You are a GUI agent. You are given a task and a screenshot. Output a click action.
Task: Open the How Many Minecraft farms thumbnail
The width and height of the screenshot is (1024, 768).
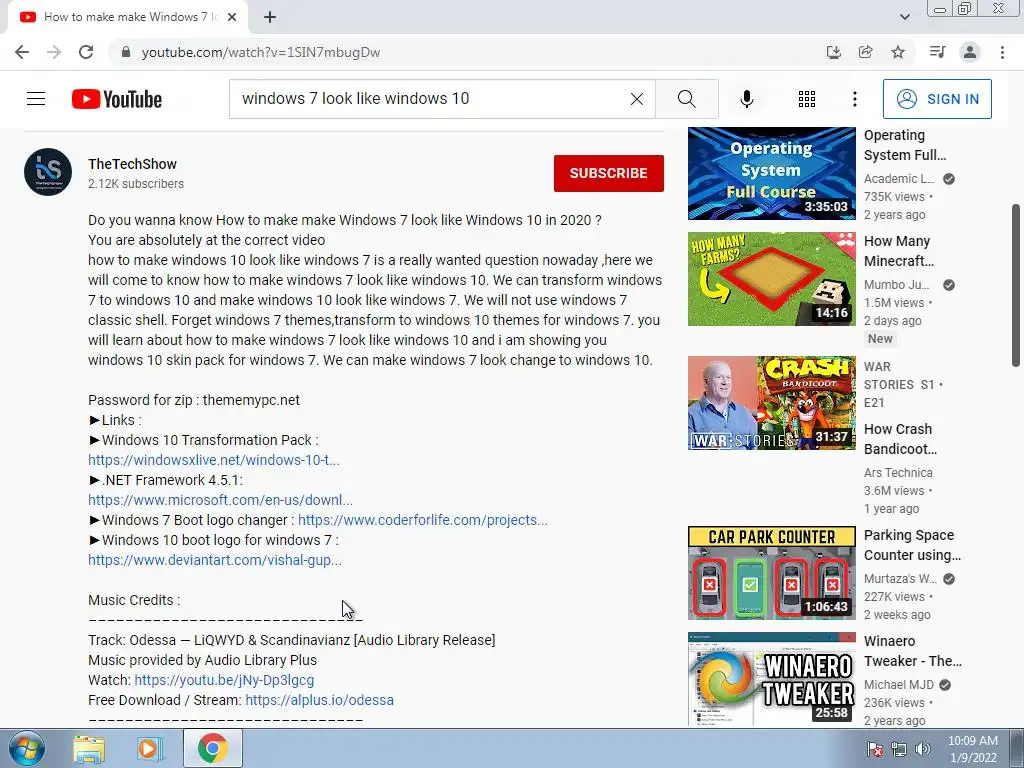point(771,279)
